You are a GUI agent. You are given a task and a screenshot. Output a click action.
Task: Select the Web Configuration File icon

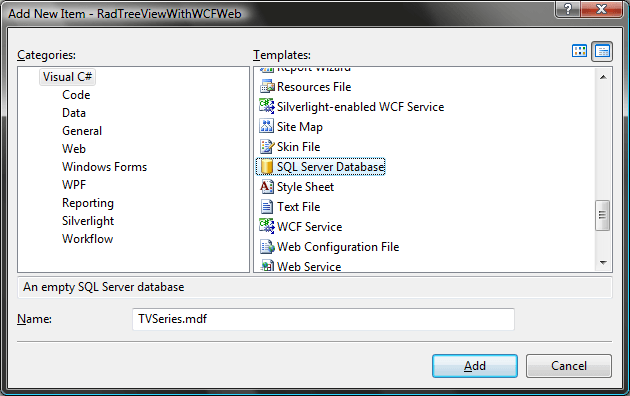click(266, 247)
